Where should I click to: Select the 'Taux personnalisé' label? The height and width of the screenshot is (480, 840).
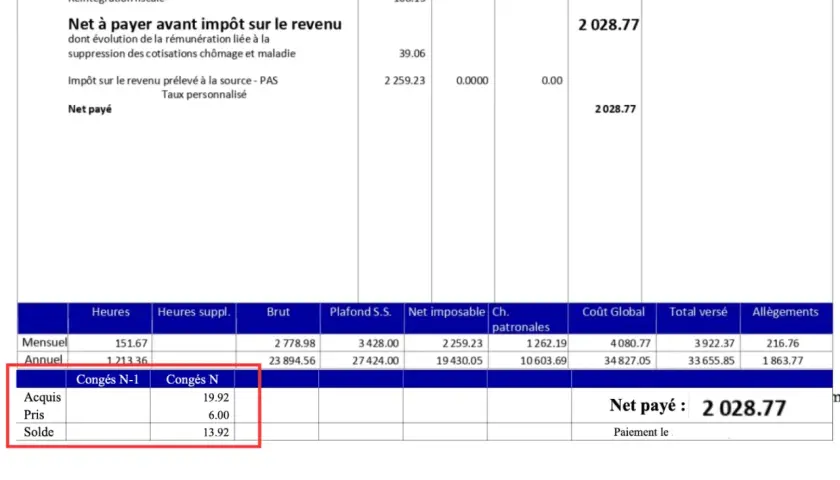[204, 95]
